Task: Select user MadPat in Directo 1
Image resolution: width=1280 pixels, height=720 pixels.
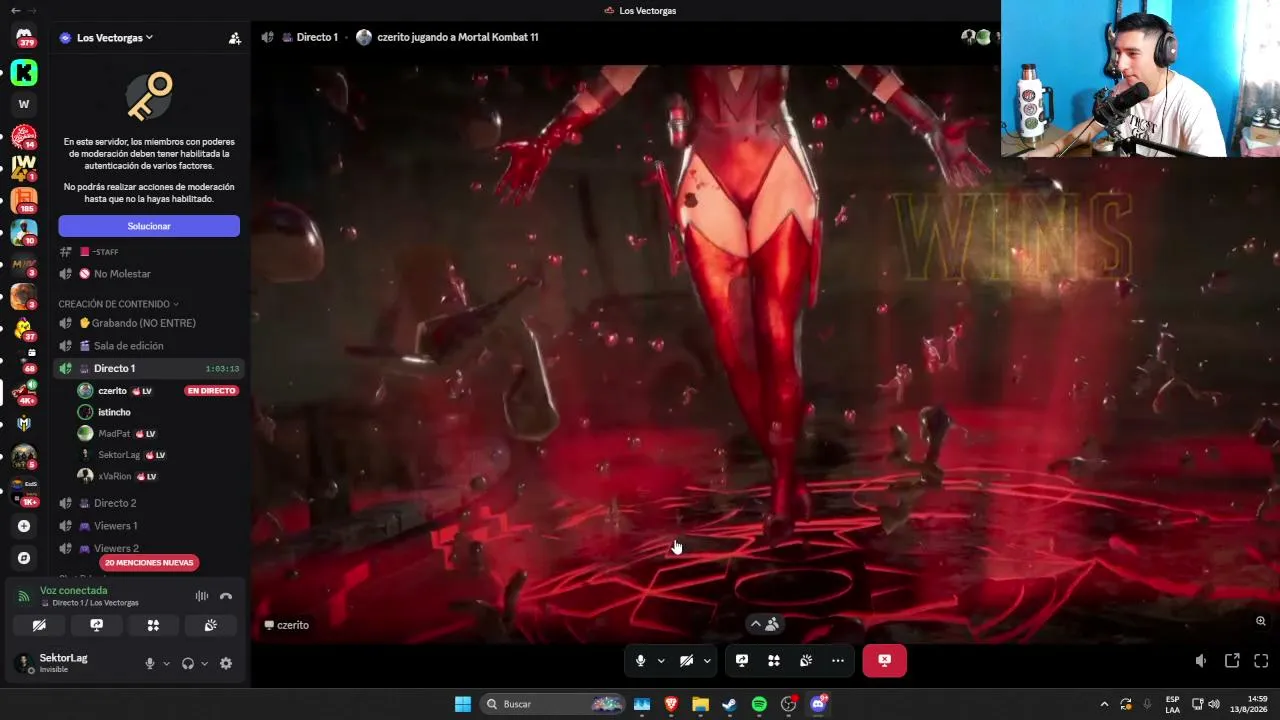Action: coord(158,434)
